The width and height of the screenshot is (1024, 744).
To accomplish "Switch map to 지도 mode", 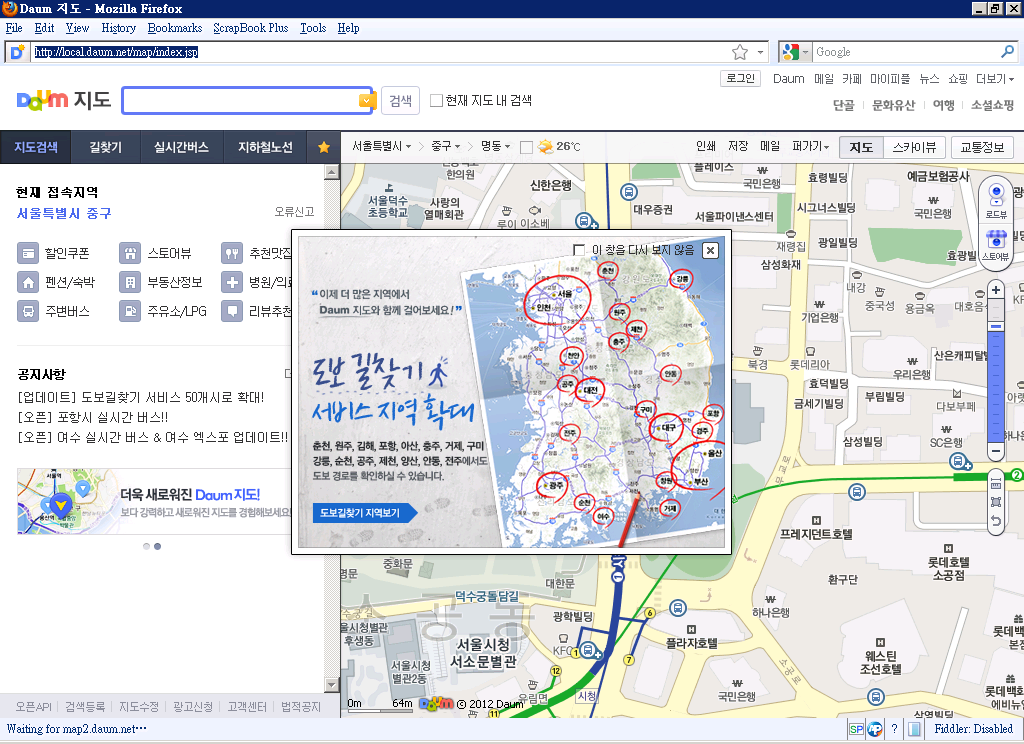I will coord(861,147).
